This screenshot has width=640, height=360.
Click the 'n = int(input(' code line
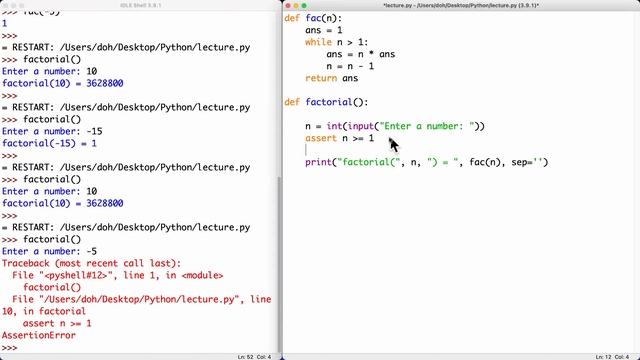click(x=395, y=126)
